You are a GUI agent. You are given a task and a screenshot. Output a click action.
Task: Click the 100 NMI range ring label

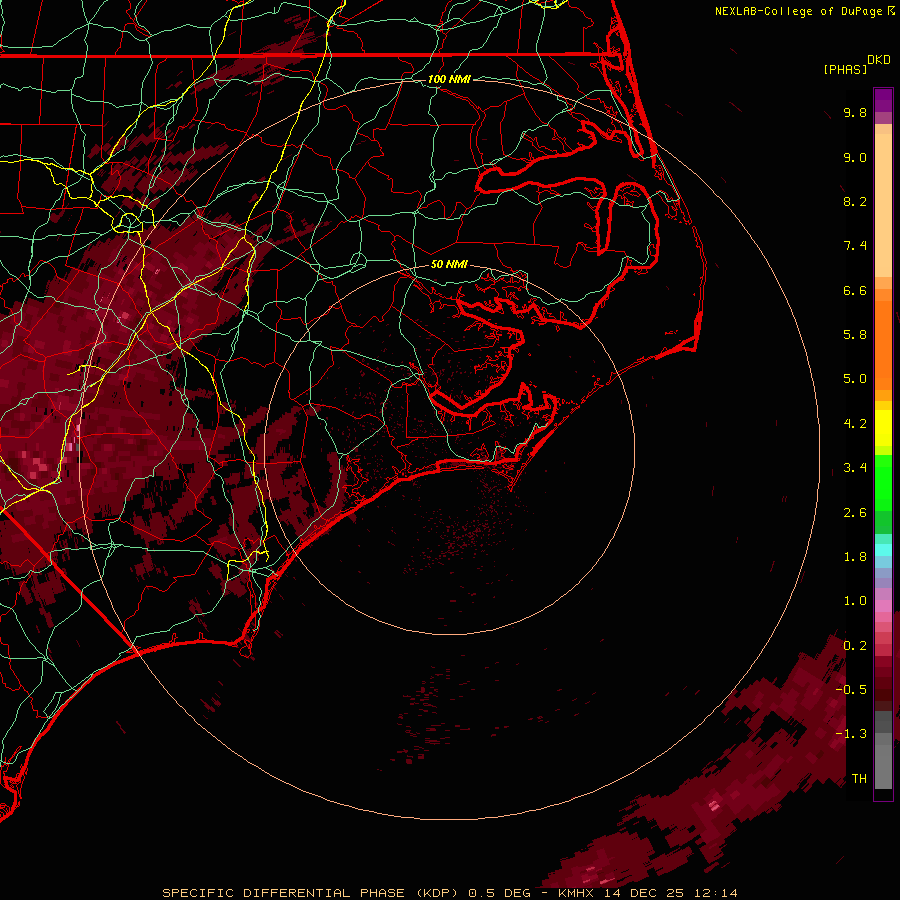449,79
